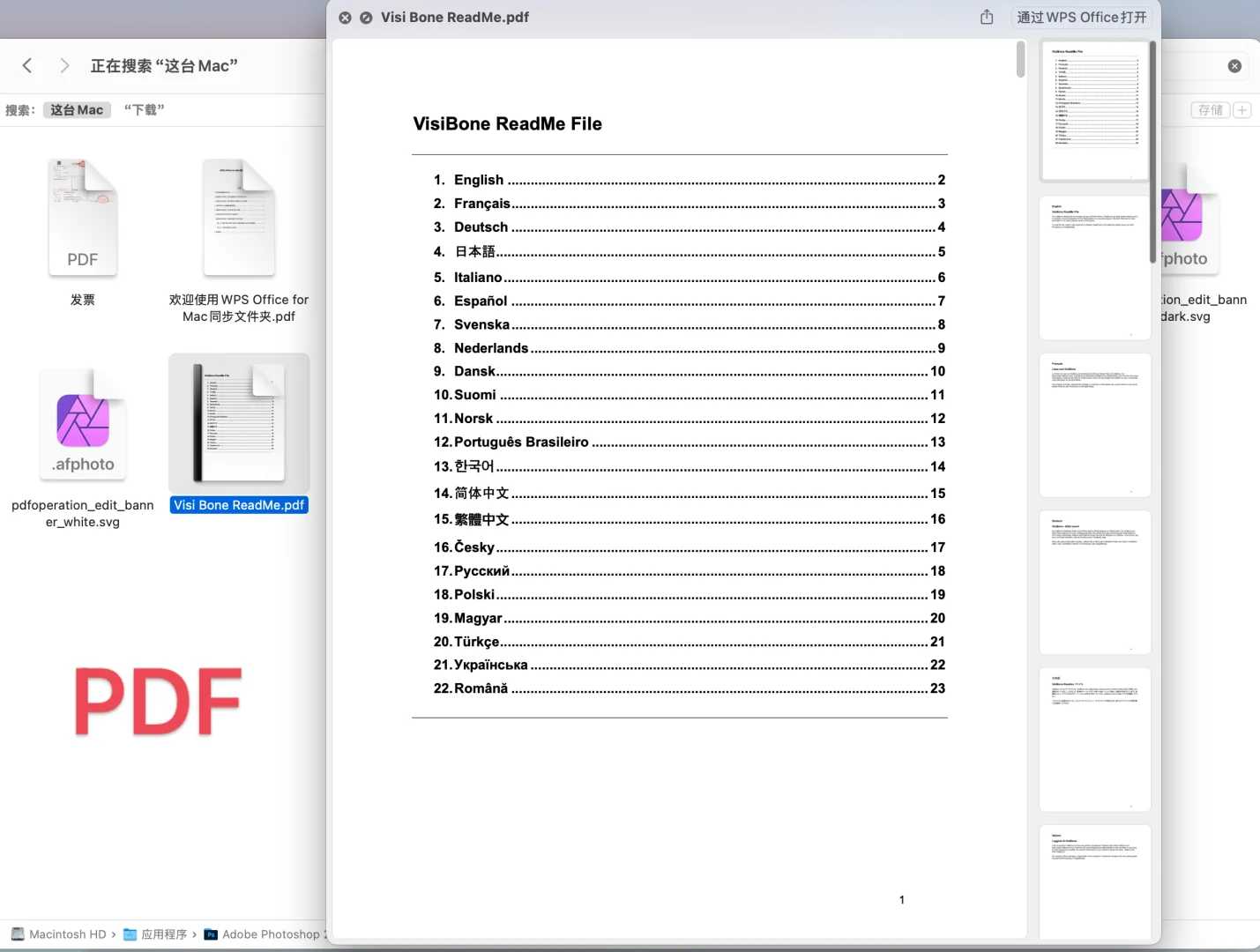
Task: Click the Visi Bone ReadMe.pdf window title
Action: pos(455,18)
